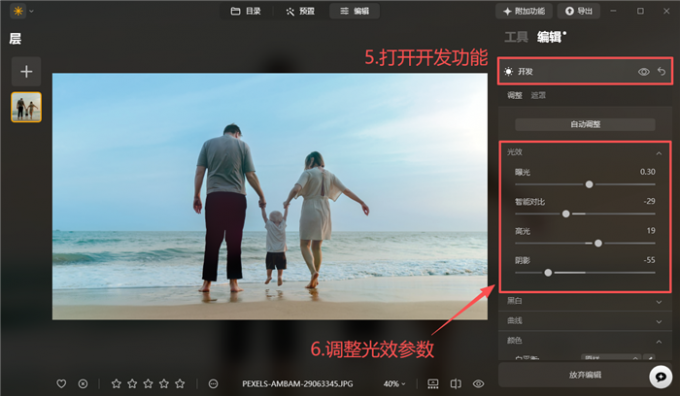The height and width of the screenshot is (396, 680).
Task: Open the chat support bubble
Action: [x=660, y=376]
